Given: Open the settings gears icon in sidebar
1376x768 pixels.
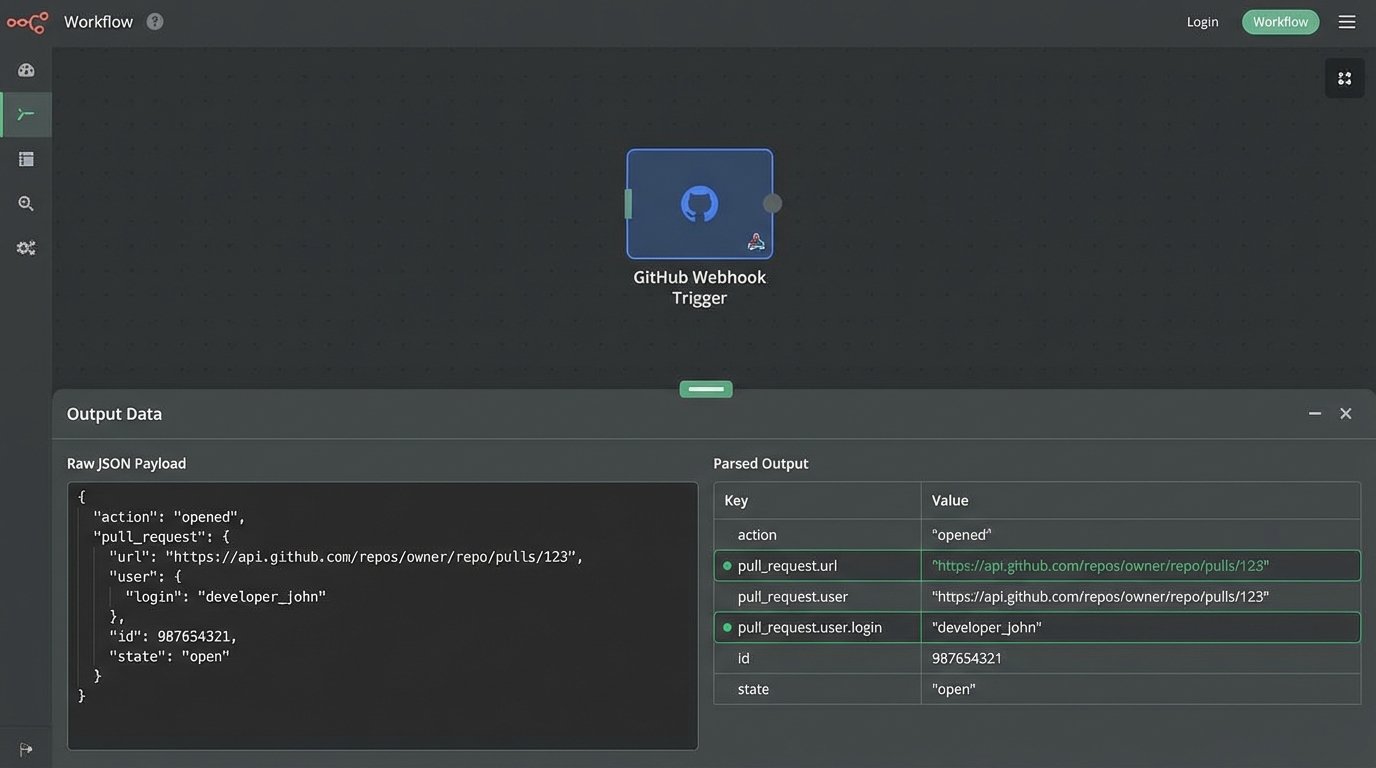Looking at the screenshot, I should pos(25,247).
